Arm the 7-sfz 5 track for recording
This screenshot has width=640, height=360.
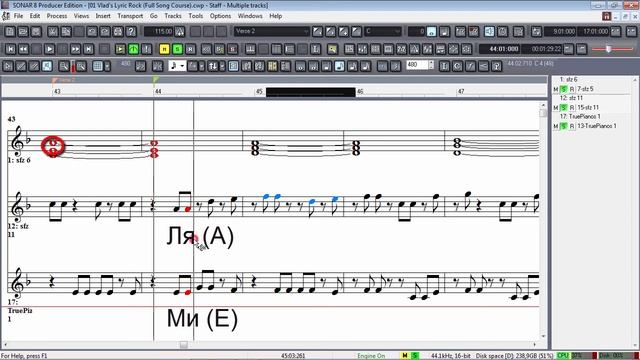tap(572, 89)
